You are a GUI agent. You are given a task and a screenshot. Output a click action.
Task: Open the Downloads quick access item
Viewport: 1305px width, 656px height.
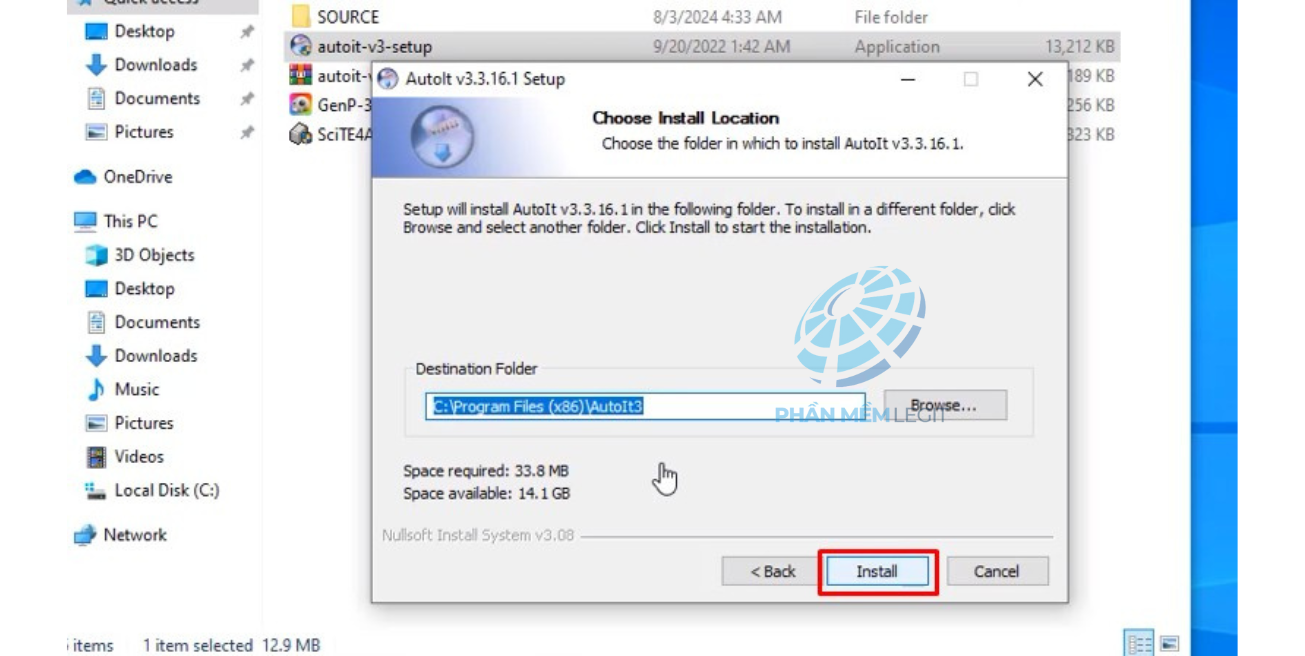click(156, 65)
